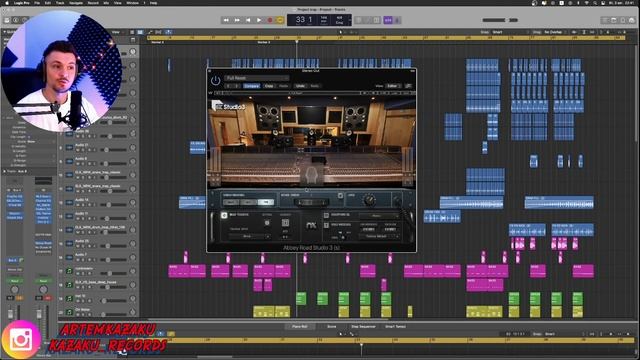Toggle the metronome click button
Viewport: 640px width, 360px height.
click(397, 20)
